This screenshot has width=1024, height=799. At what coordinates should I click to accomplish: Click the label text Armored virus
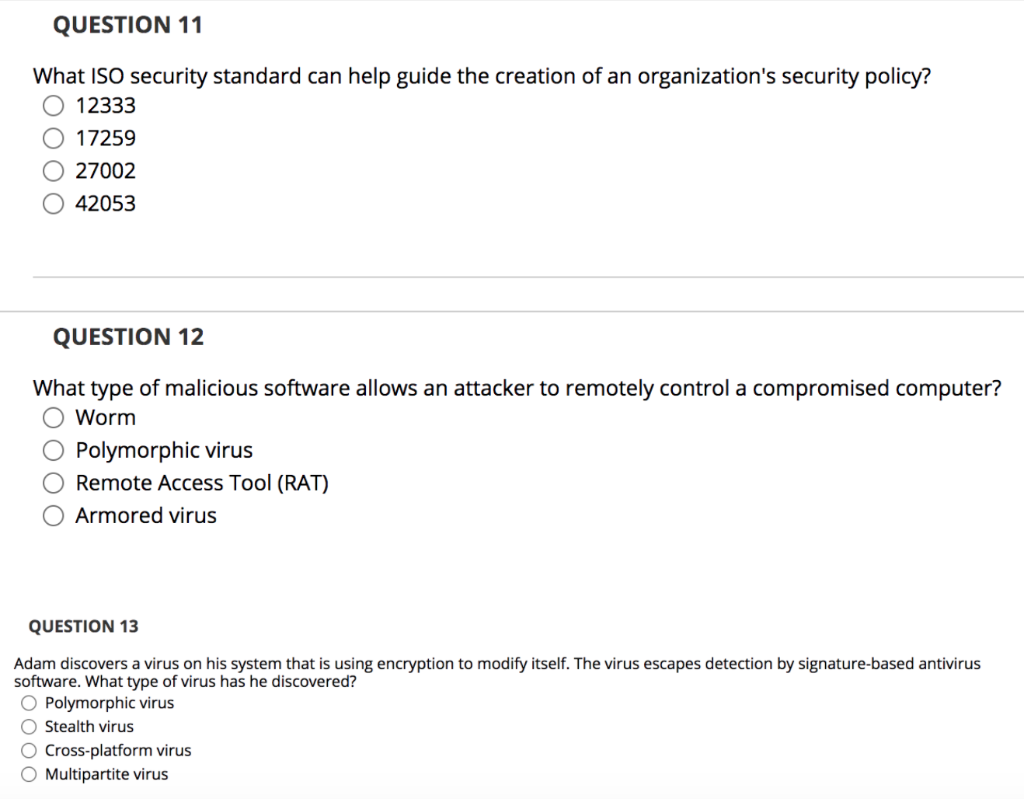coord(145,515)
